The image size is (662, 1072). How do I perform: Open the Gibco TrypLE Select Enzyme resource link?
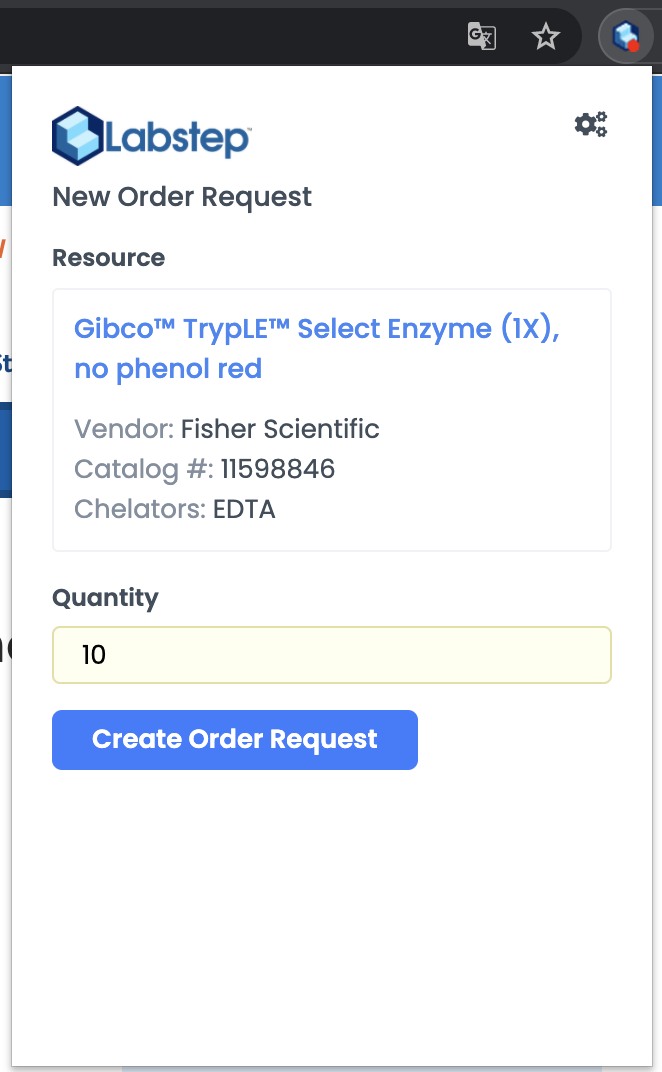316,329
